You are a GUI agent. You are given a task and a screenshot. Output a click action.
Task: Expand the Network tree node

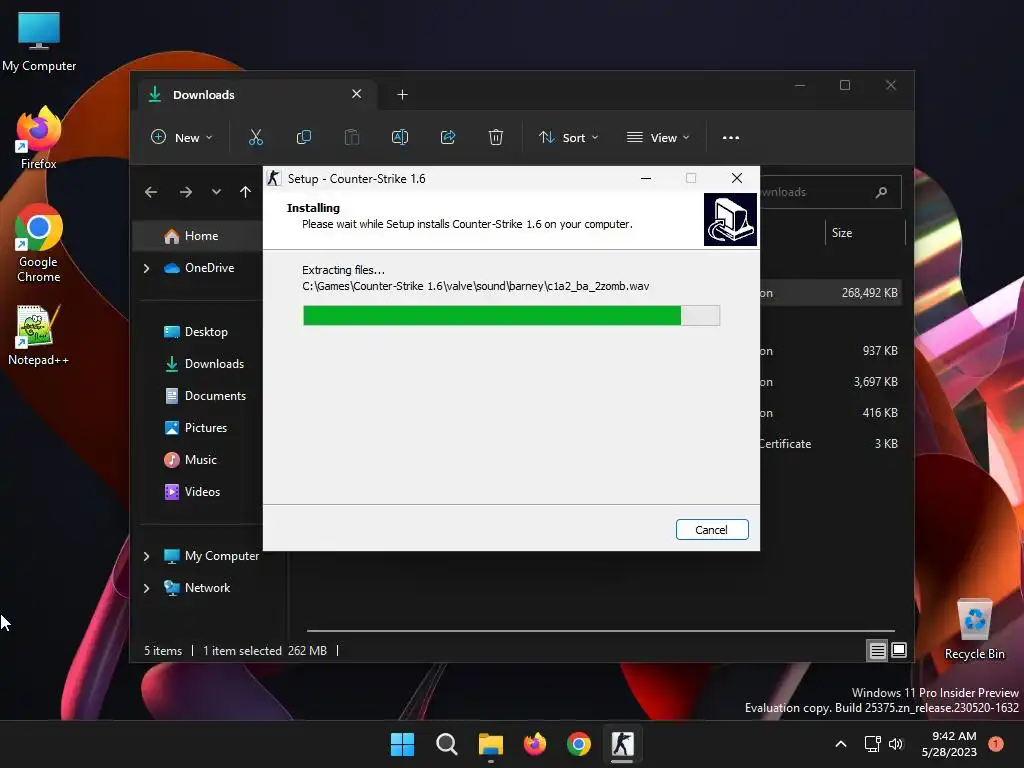[x=146, y=588]
